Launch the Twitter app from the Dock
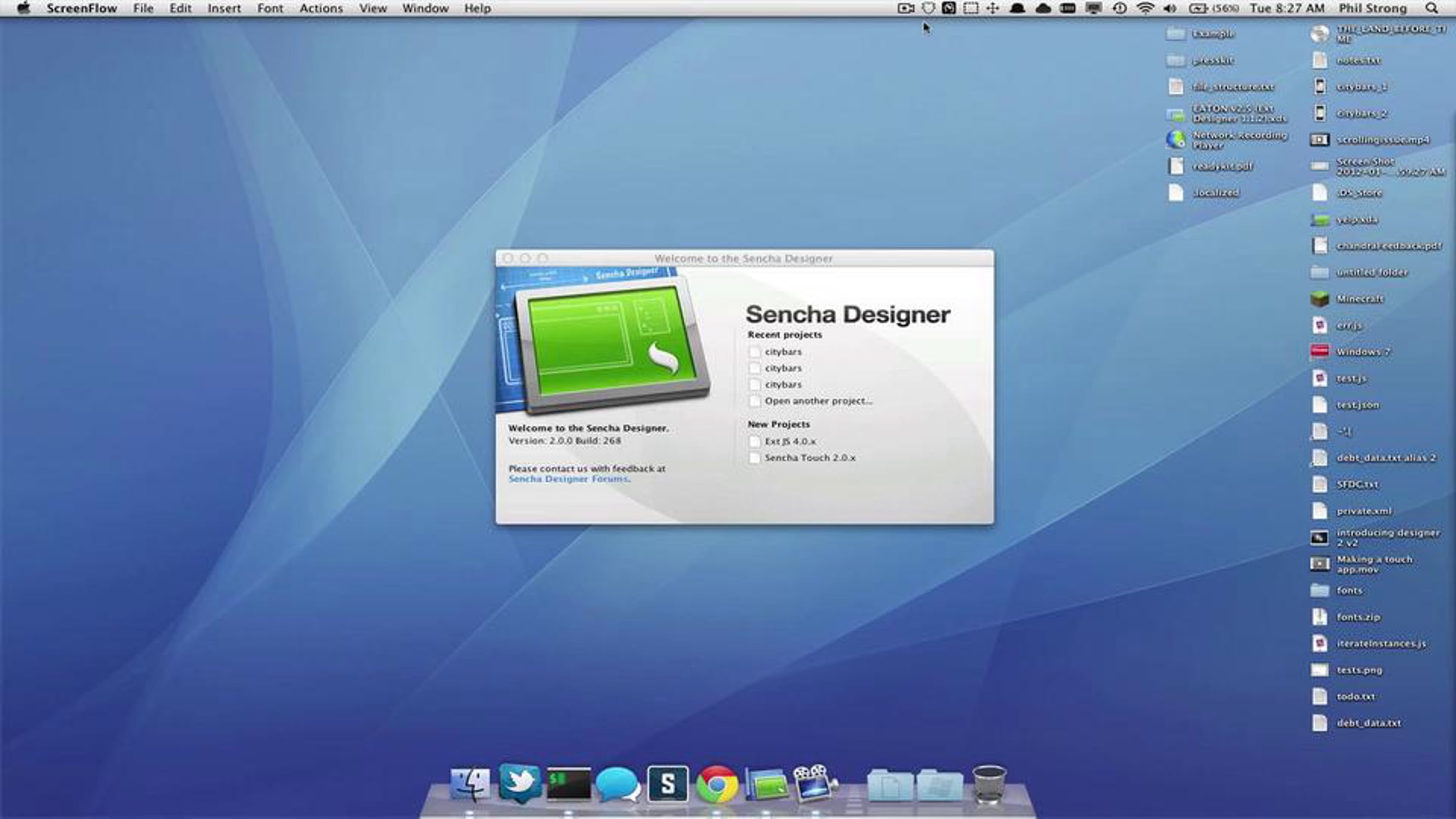This screenshot has height=819, width=1456. [x=519, y=783]
